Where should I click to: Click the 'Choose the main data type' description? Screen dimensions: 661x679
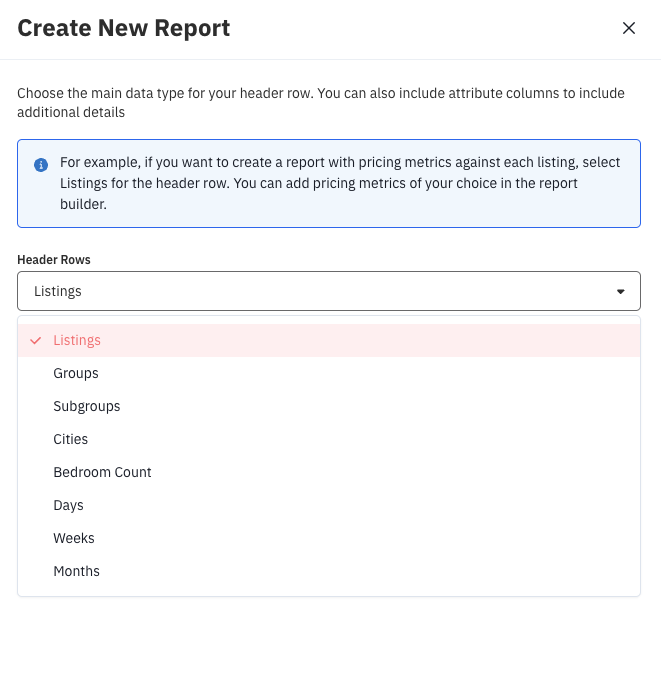tap(320, 103)
